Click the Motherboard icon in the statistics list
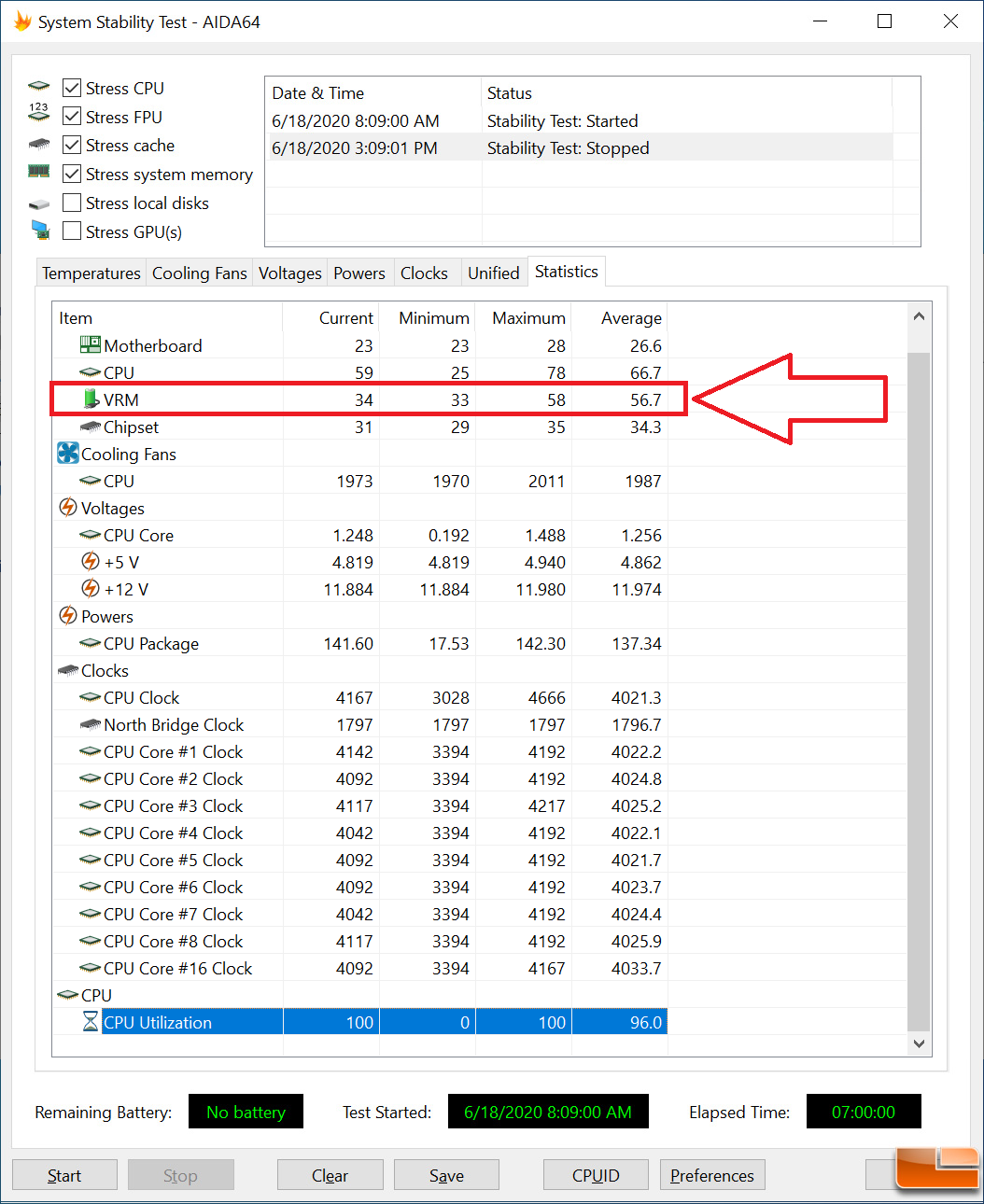 (x=91, y=345)
